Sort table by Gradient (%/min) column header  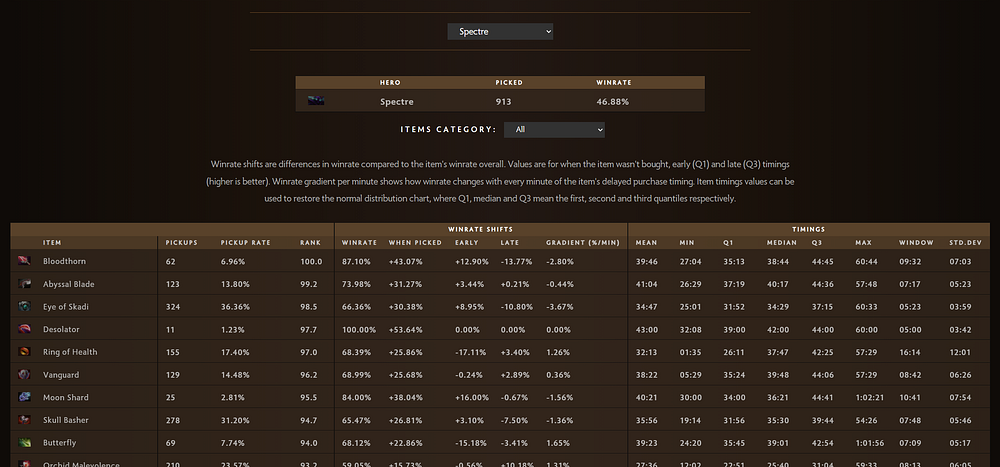click(x=582, y=242)
